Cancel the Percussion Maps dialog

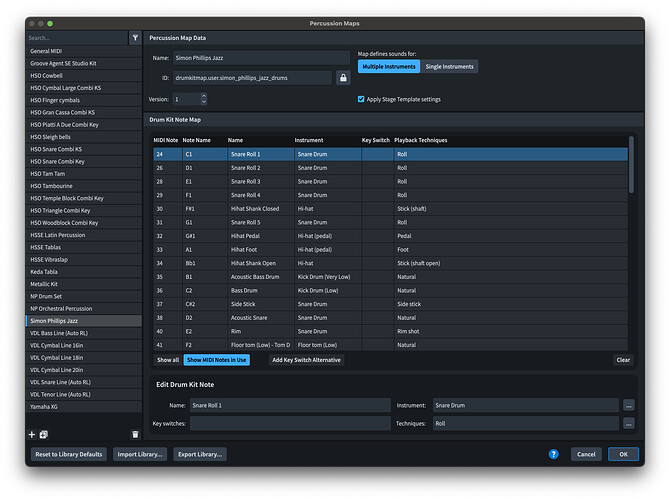click(586, 454)
